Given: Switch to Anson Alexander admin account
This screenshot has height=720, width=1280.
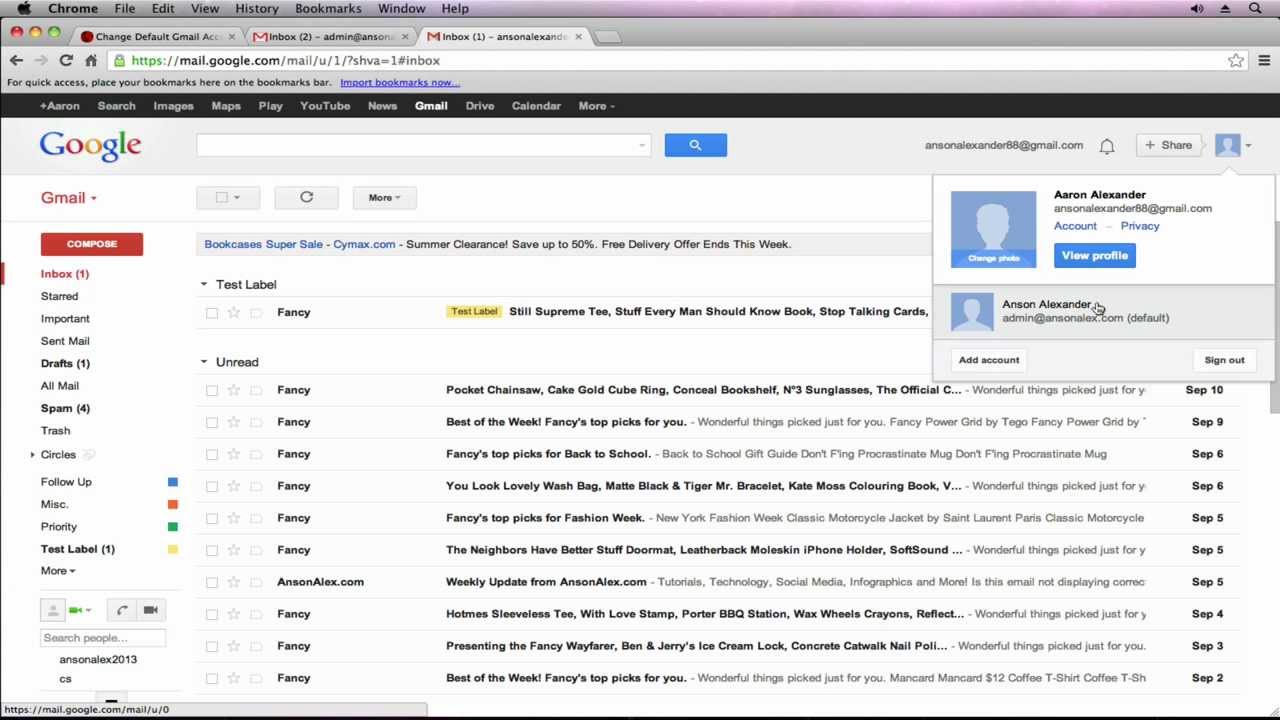Looking at the screenshot, I should tap(1105, 311).
